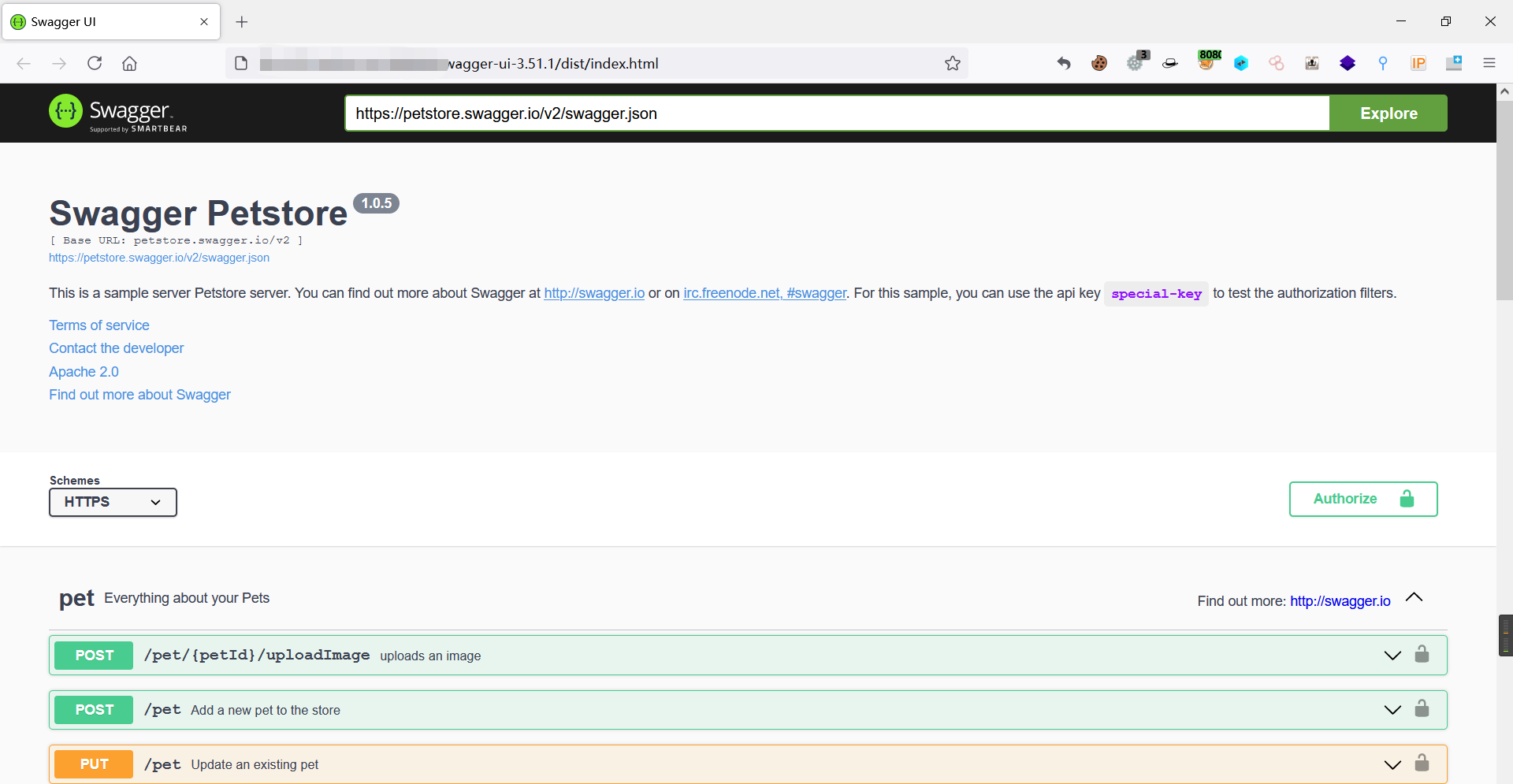Go back to the previous page
1513x784 pixels.
24,63
